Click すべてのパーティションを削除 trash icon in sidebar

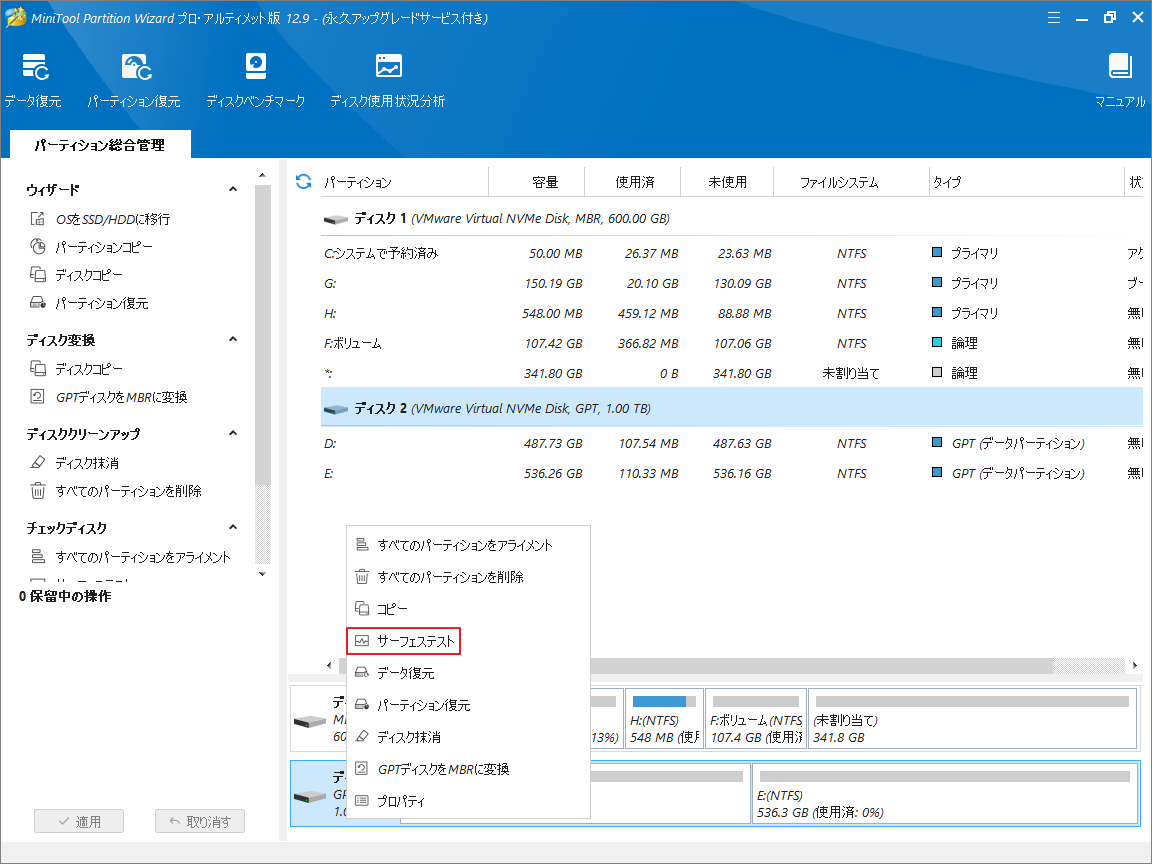37,491
